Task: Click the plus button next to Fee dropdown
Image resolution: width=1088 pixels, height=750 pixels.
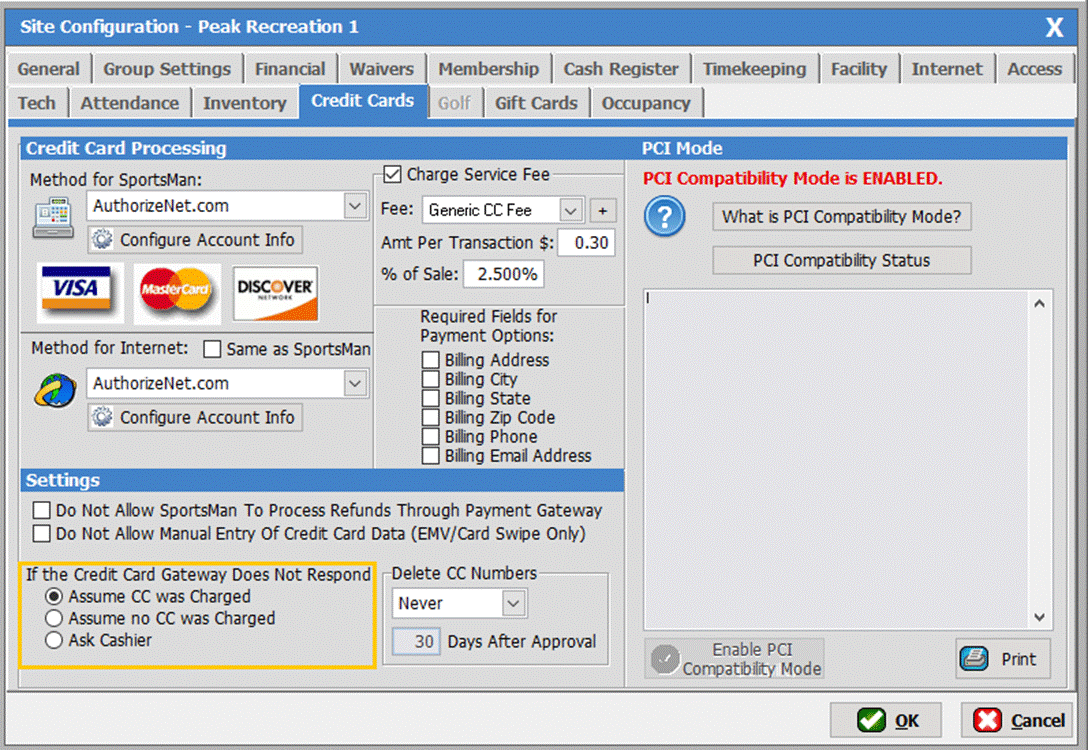Action: pyautogui.click(x=602, y=210)
